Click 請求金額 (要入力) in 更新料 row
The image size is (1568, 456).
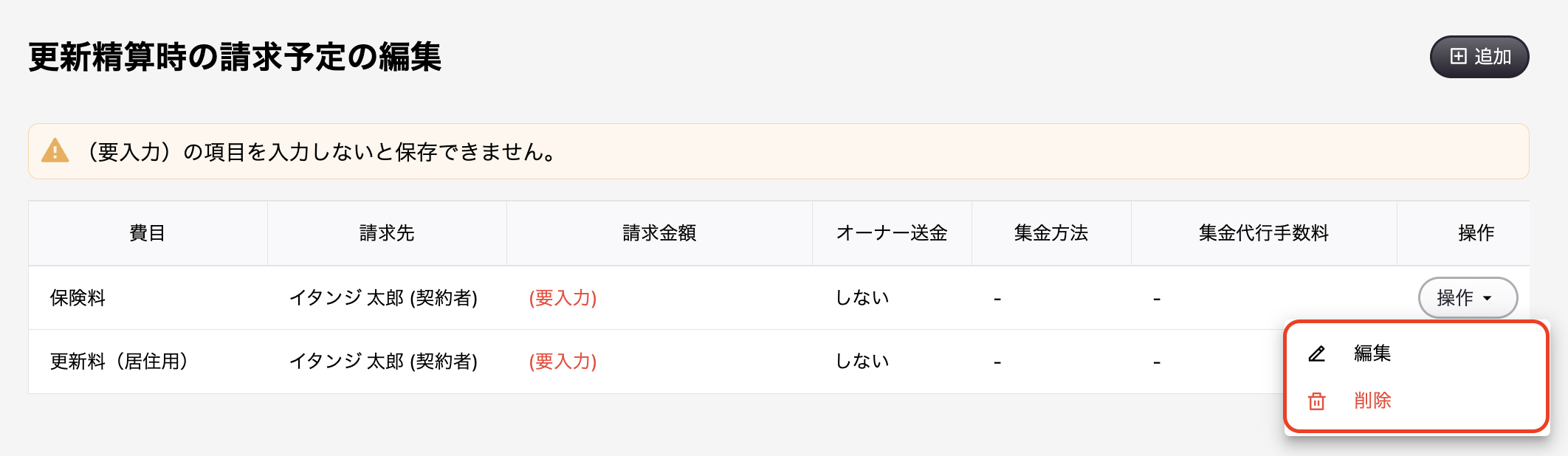click(563, 362)
